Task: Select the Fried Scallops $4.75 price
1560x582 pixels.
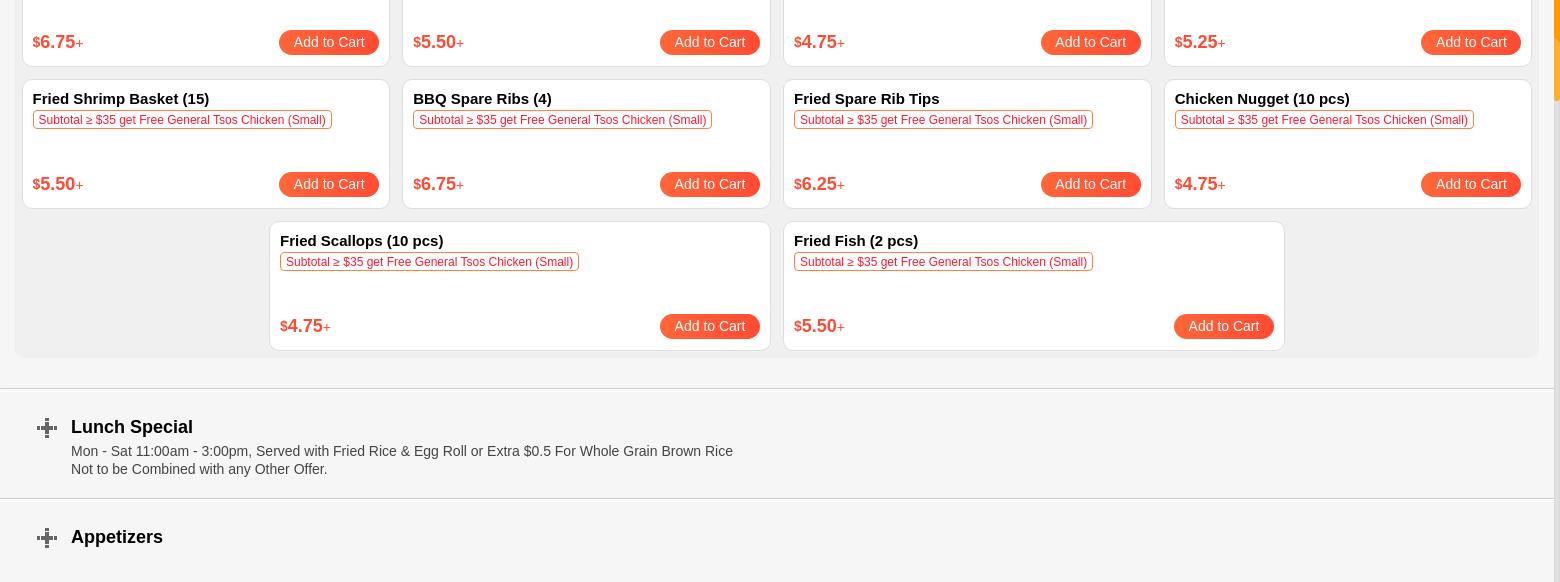Action: [305, 326]
